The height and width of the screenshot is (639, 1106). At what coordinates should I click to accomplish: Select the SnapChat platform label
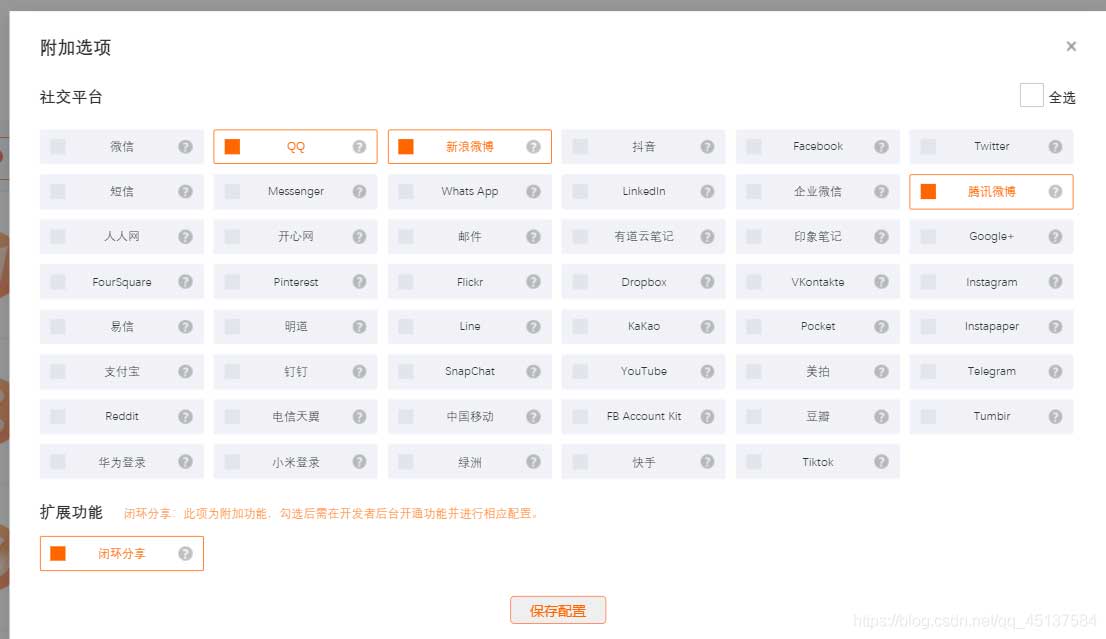pyautogui.click(x=470, y=371)
